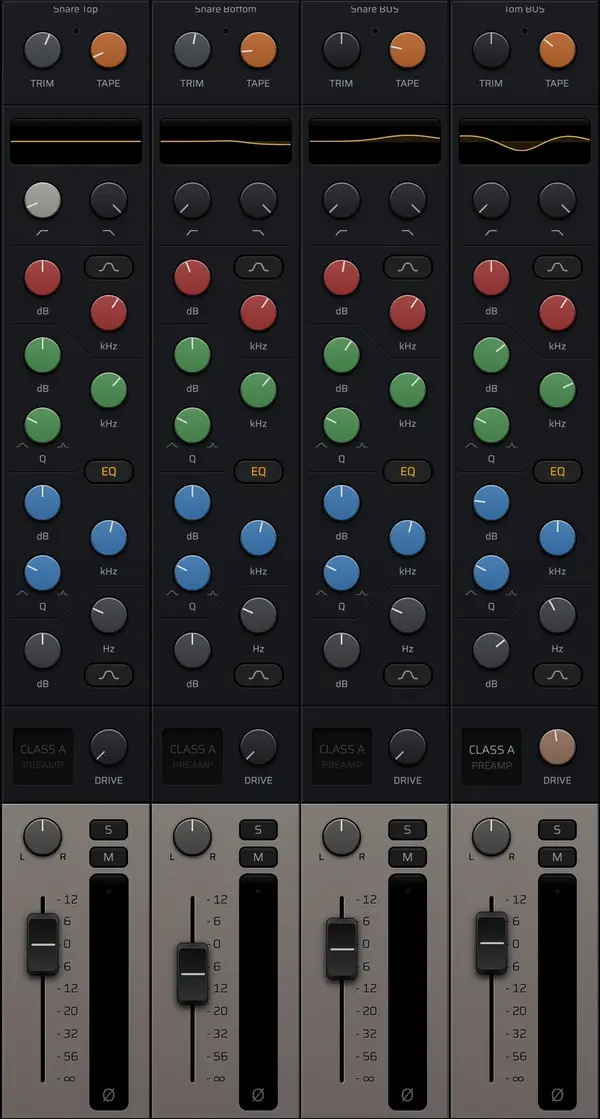Click the Tom BUS volume fader handle
The height and width of the screenshot is (1119, 600).
tap(492, 943)
